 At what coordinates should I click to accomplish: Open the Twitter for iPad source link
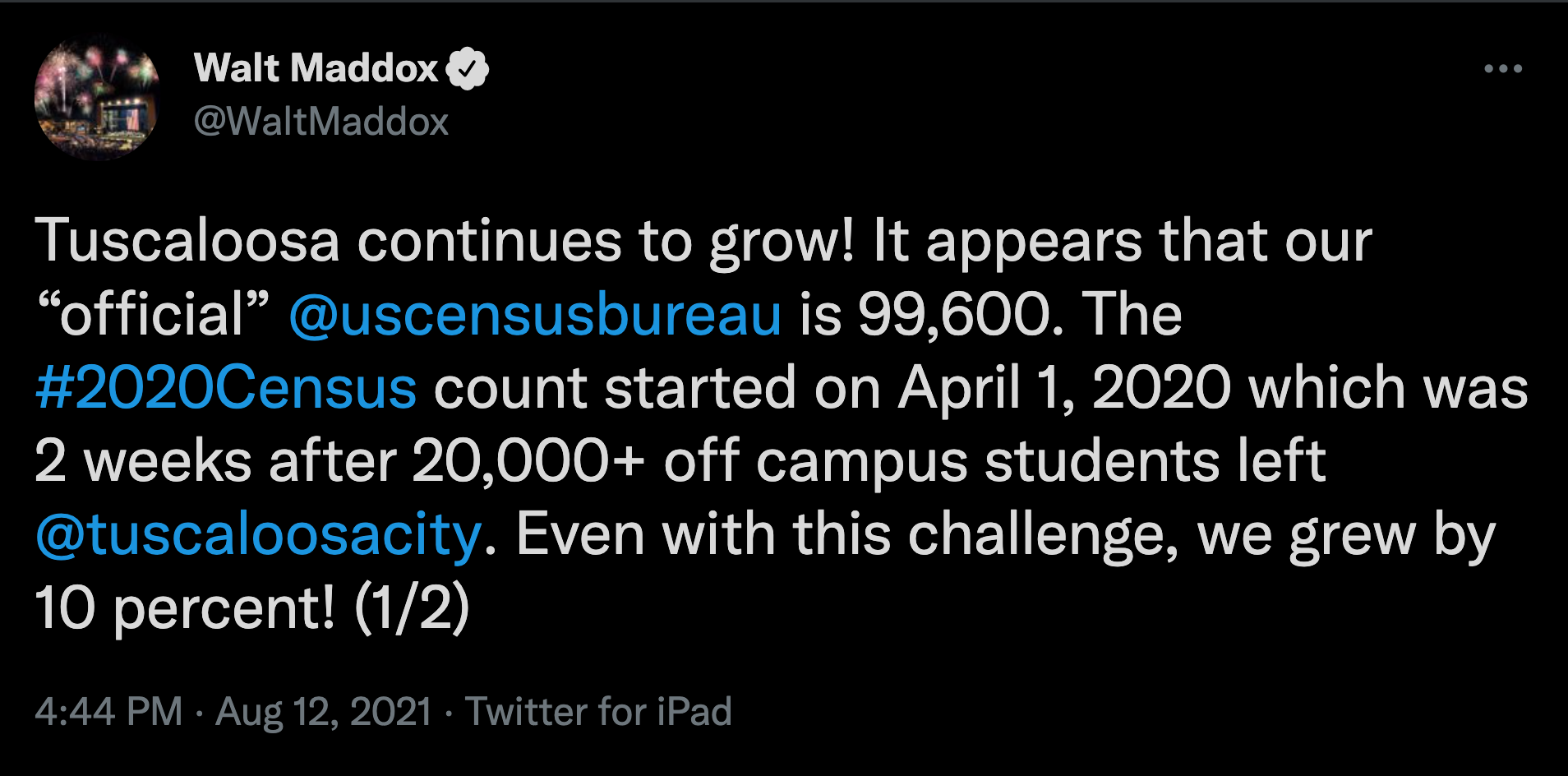tap(598, 711)
